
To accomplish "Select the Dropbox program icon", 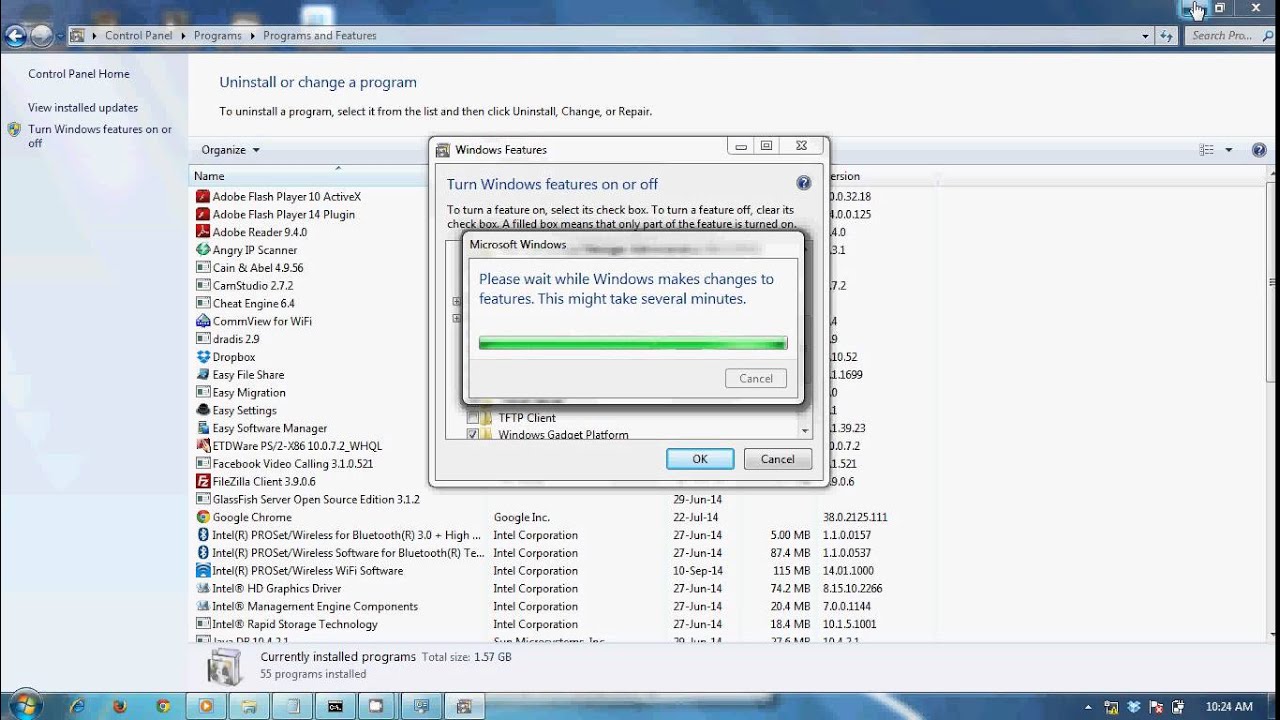I will (203, 357).
